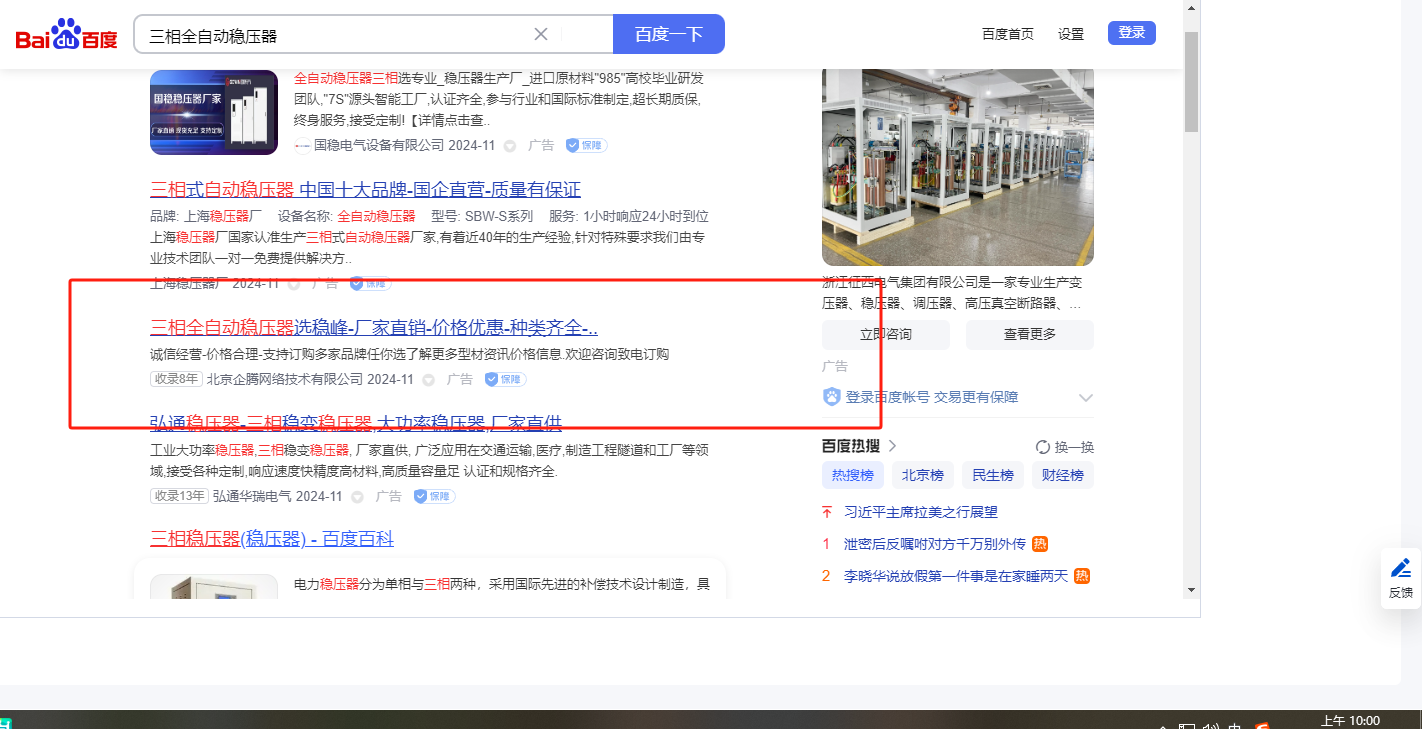Click the 热 badge after 李晓华说放假第一件事是在家睡两天
Image resolution: width=1422 pixels, height=729 pixels.
[x=1082, y=577]
